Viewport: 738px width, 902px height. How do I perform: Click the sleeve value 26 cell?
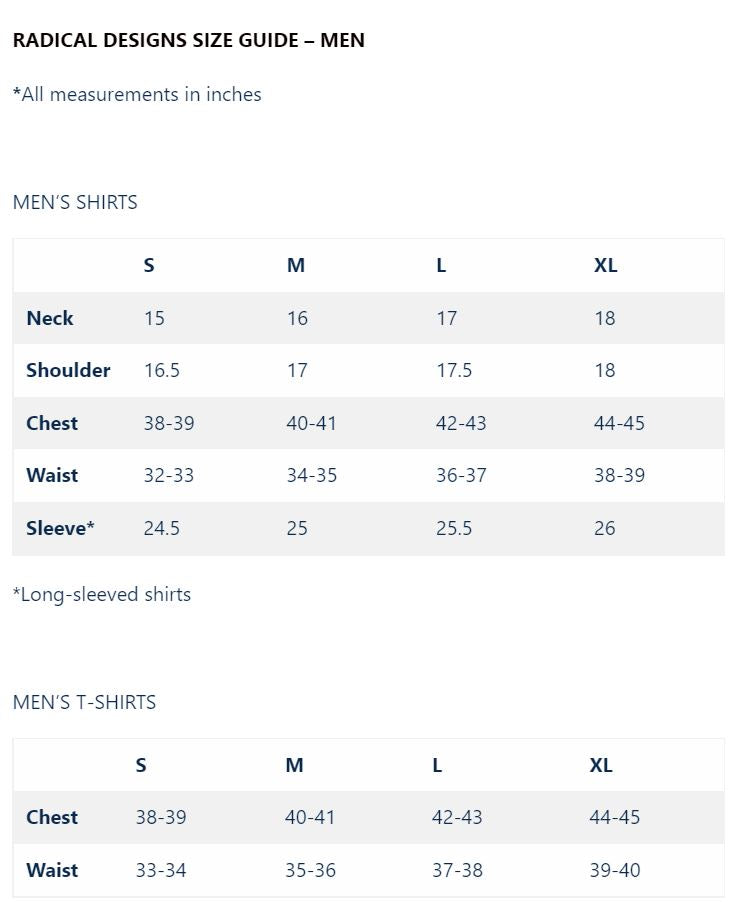point(605,528)
